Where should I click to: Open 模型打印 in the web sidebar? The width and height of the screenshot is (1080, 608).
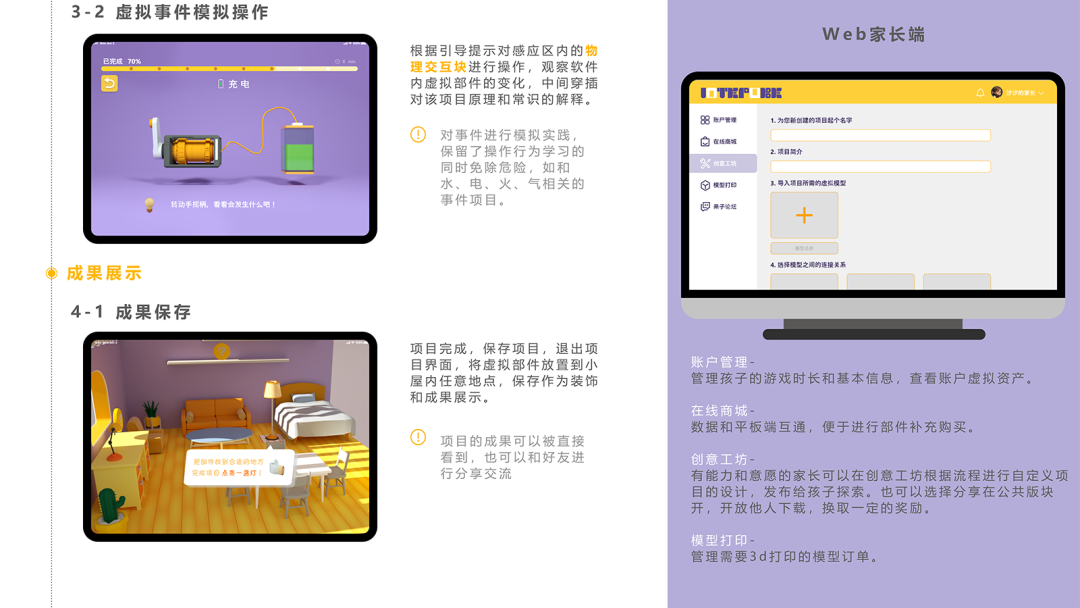[x=719, y=185]
